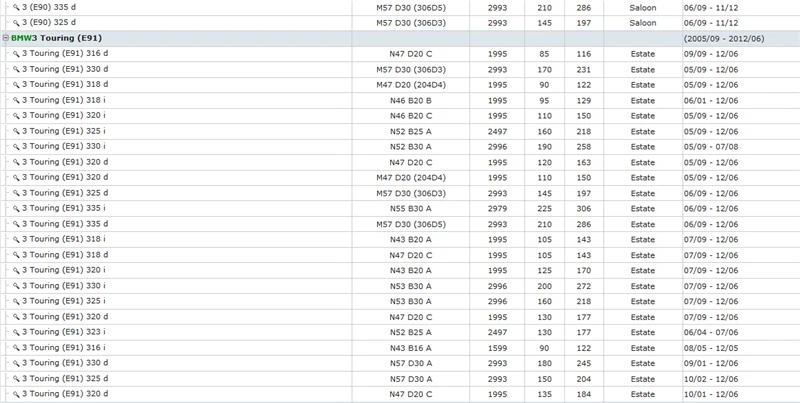Click magnifier for Touring 318 d M47 engine
Image resolution: width=800 pixels, height=403 pixels.
[x=16, y=85]
